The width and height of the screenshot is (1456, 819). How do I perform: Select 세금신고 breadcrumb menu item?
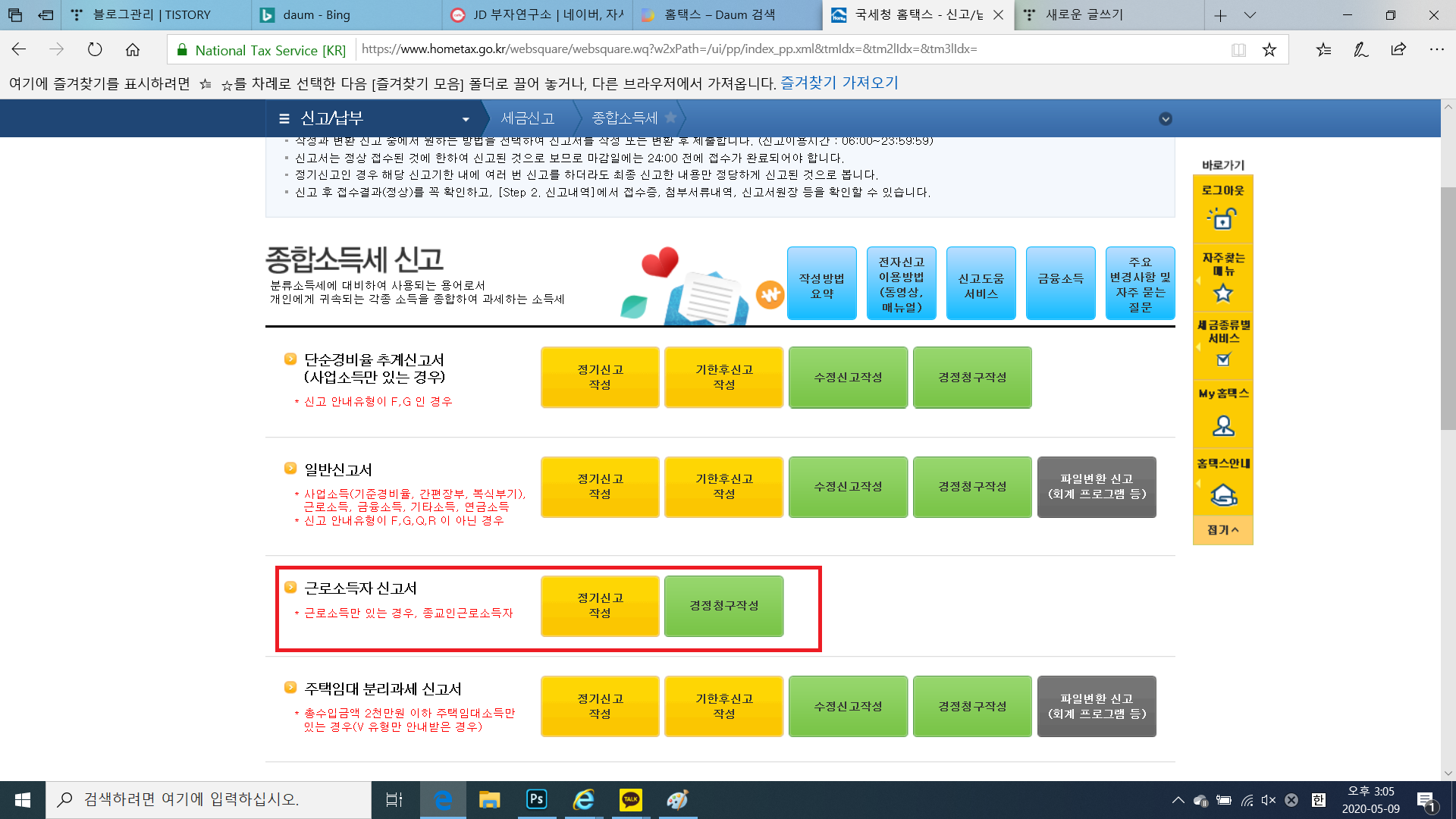point(528,118)
